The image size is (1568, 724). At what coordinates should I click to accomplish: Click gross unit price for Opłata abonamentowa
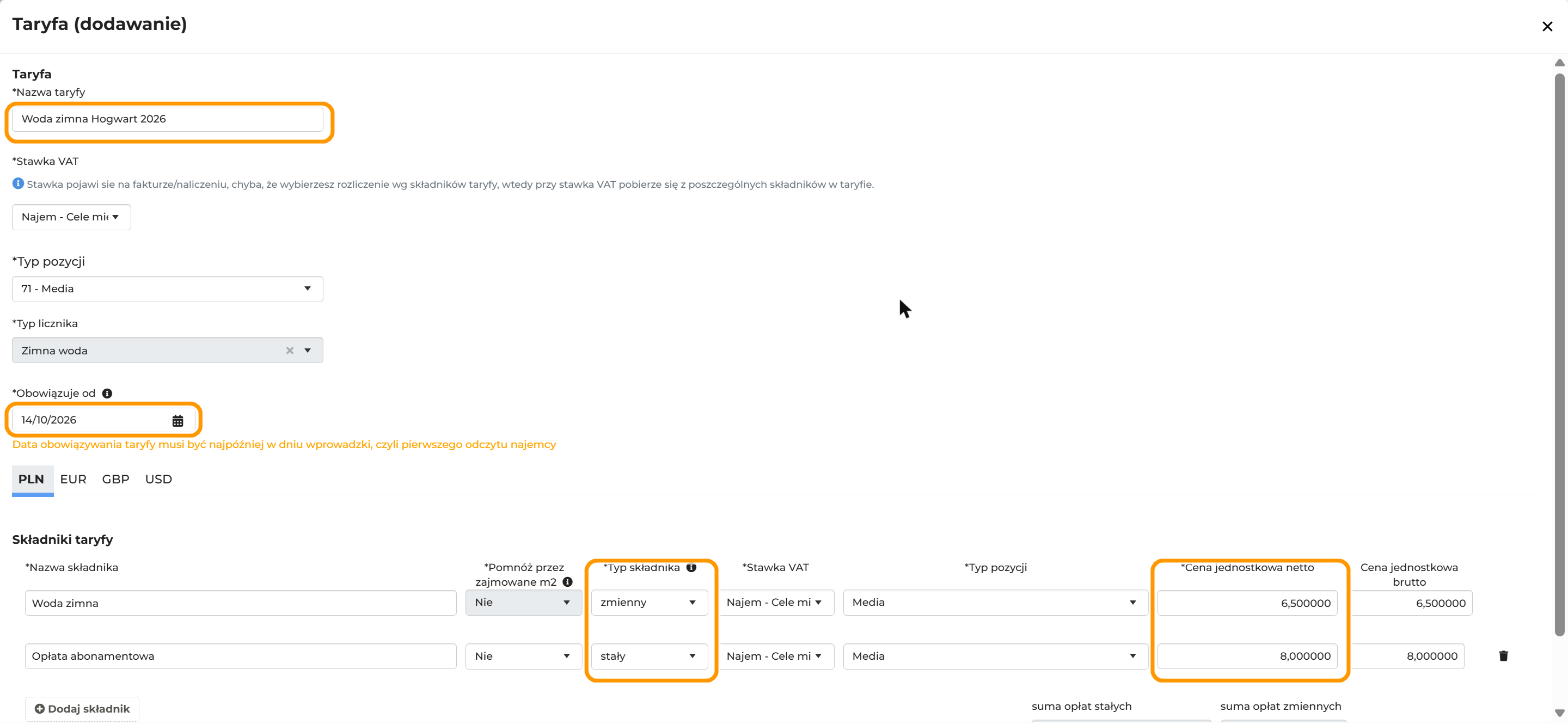coord(1408,656)
